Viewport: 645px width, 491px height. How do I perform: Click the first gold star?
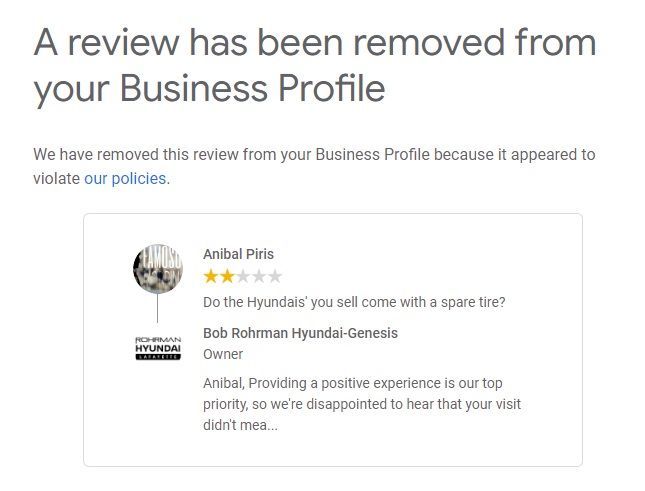(211, 276)
